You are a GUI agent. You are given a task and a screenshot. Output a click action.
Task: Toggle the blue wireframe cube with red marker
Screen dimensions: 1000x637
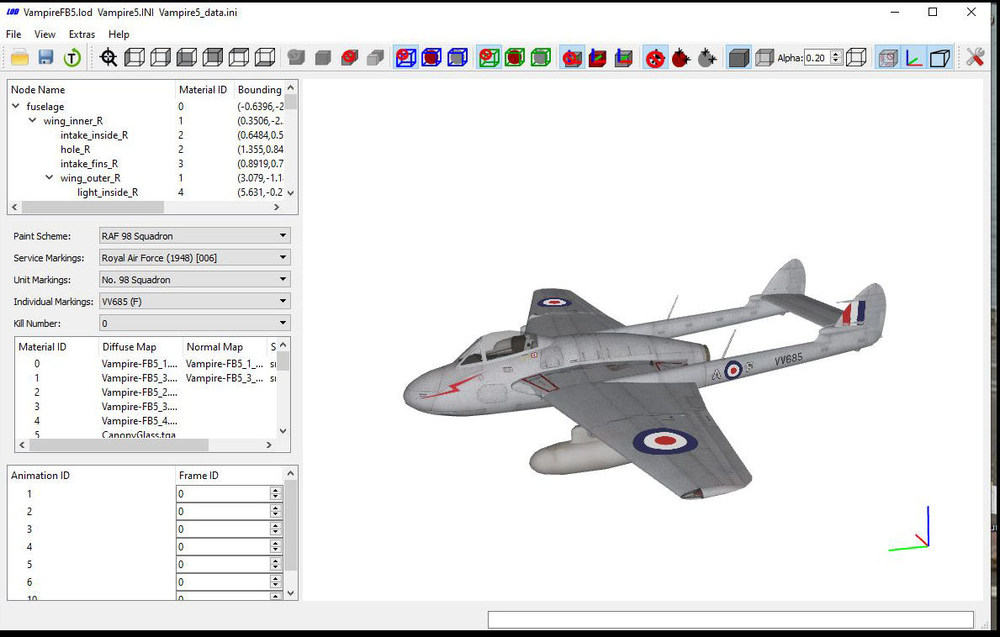pos(406,58)
